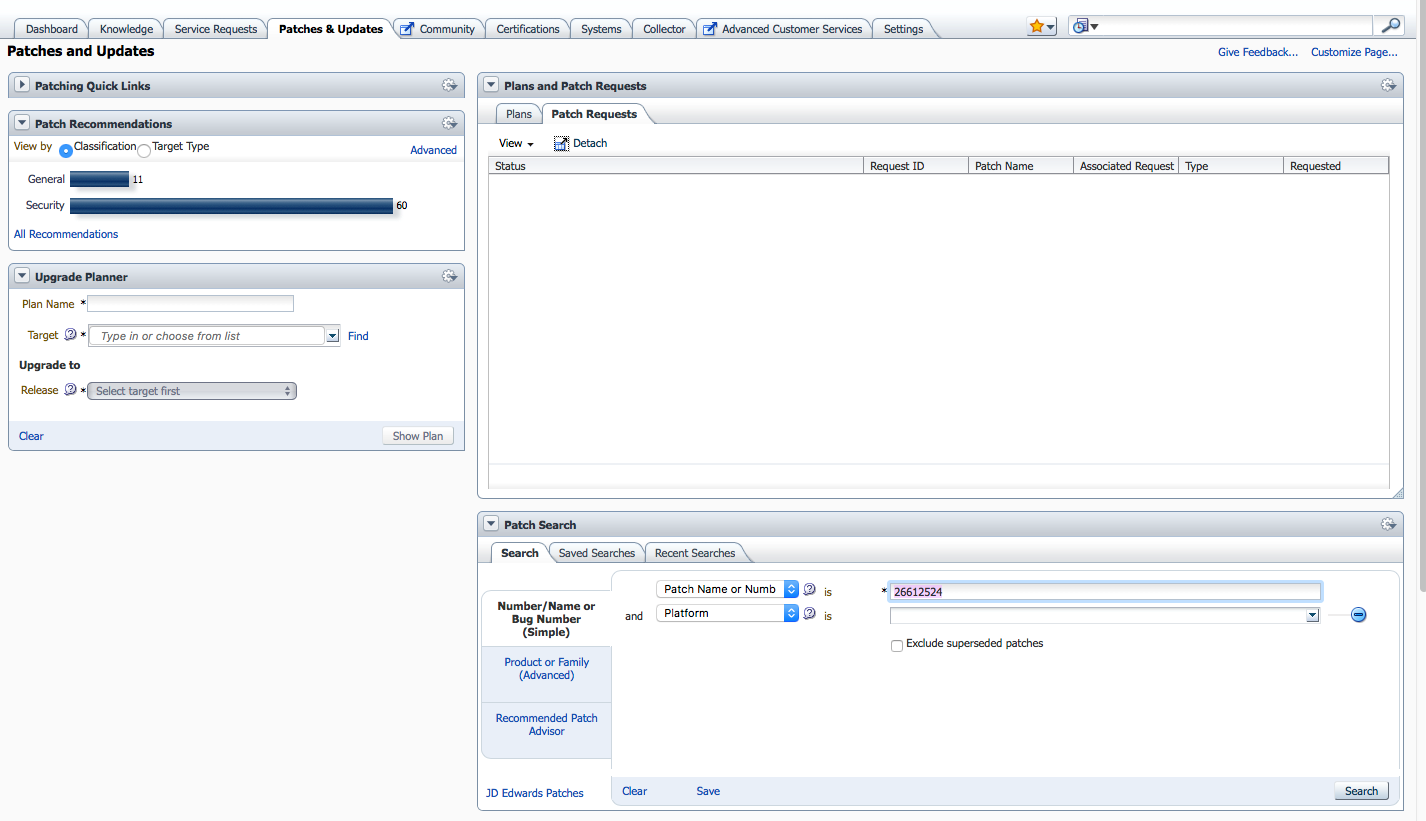Viewport: 1426px width, 821px height.
Task: Select the Target Type radio button
Action: (144, 151)
